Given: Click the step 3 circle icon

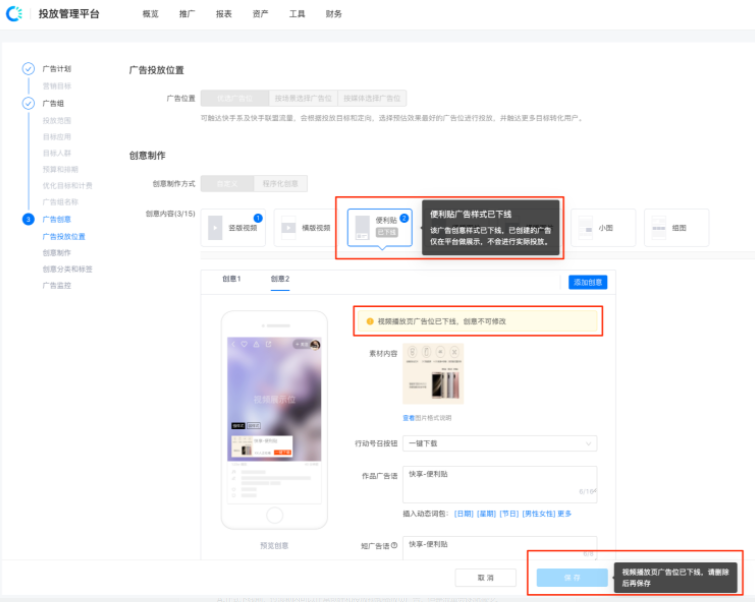Looking at the screenshot, I should tap(28, 219).
